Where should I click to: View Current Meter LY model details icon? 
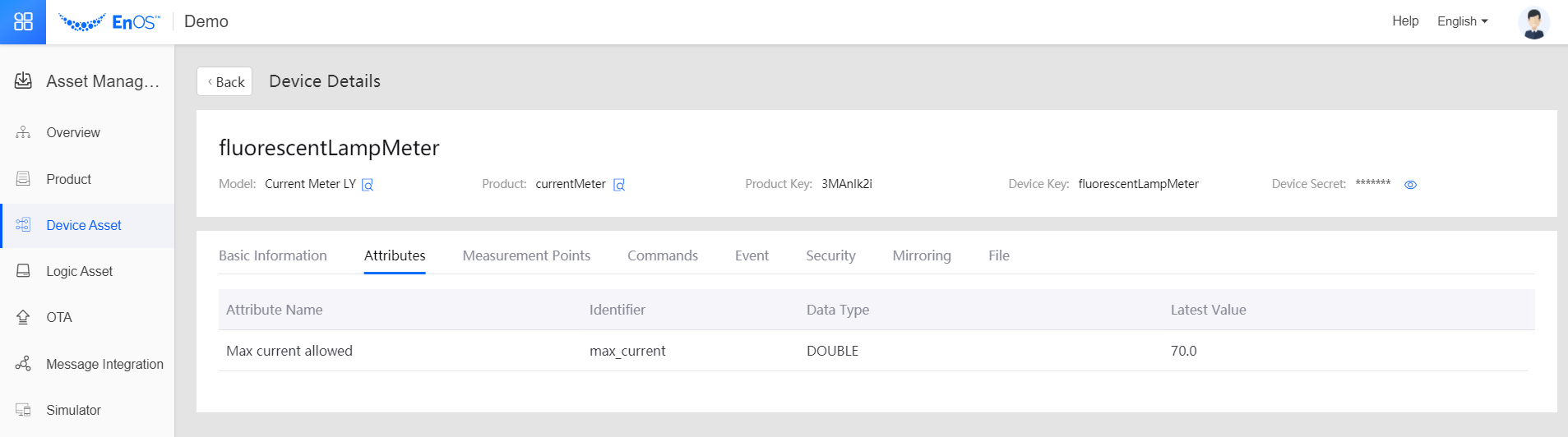[368, 185]
